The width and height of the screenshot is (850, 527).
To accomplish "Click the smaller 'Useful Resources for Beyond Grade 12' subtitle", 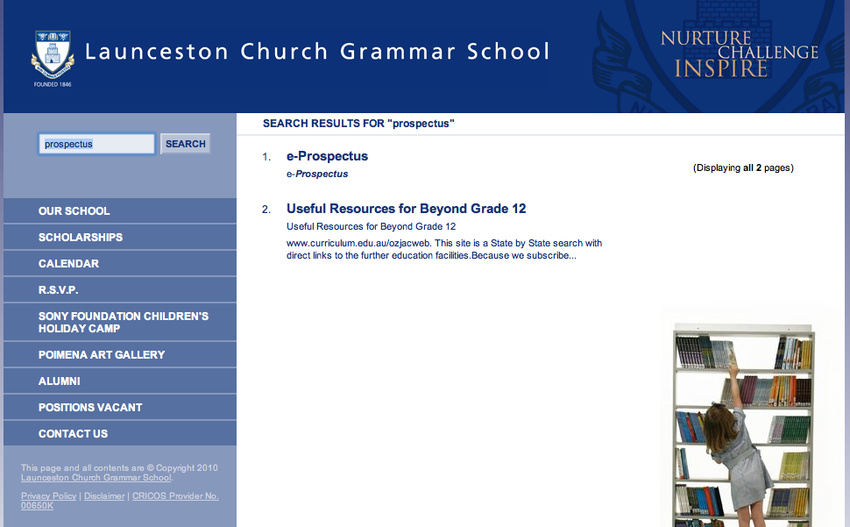I will (371, 227).
